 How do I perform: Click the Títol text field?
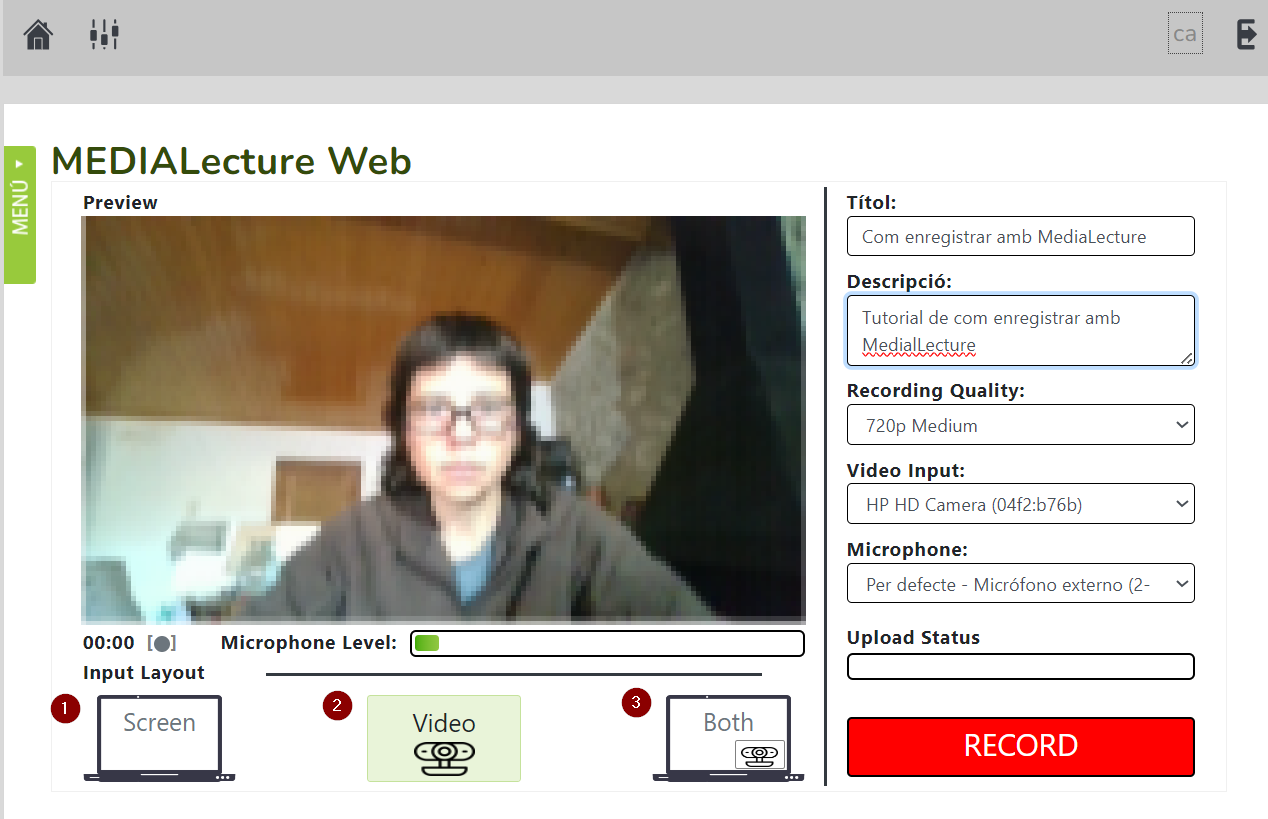click(1021, 237)
